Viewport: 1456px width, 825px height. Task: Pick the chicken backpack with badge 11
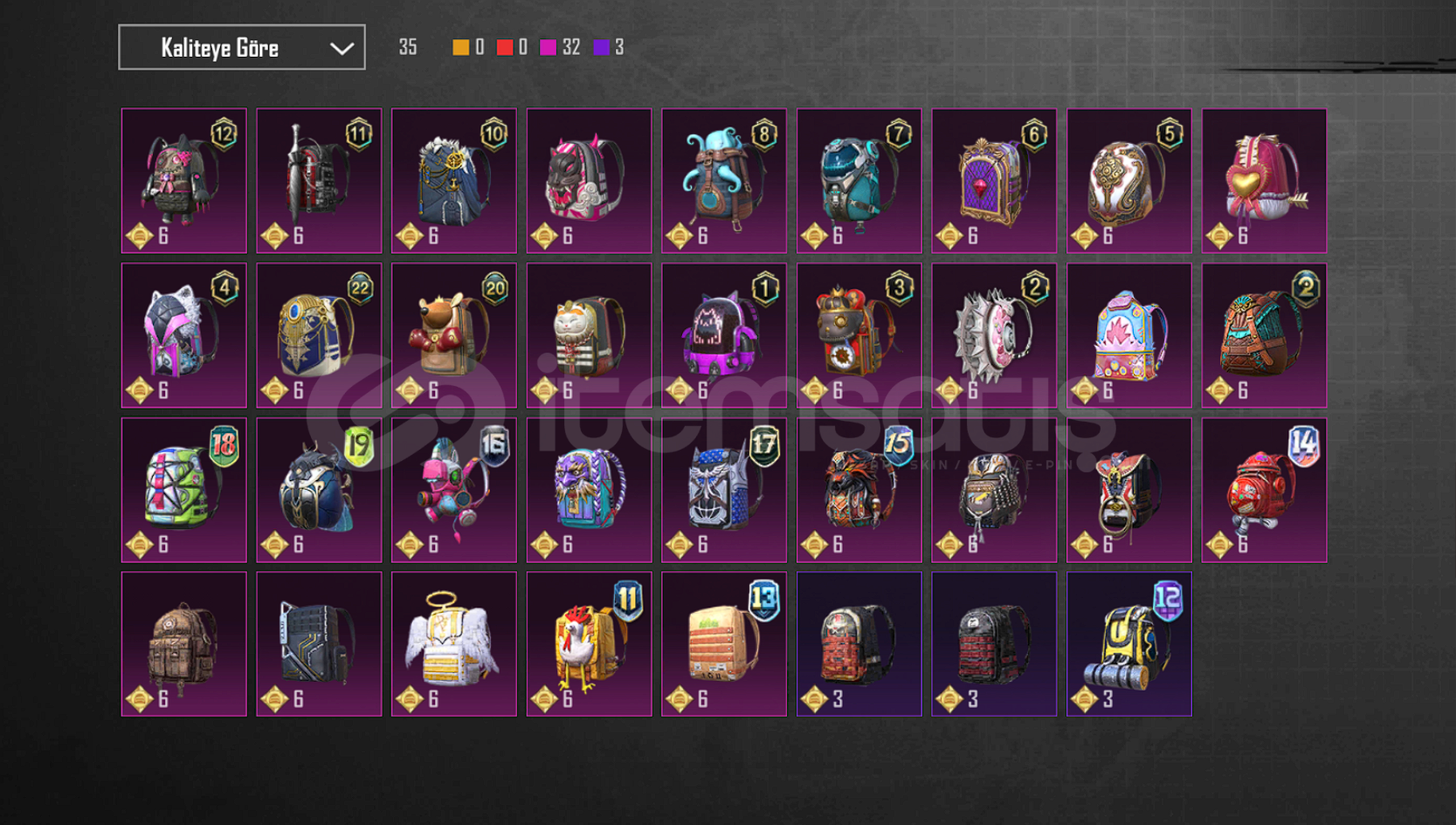coord(589,644)
